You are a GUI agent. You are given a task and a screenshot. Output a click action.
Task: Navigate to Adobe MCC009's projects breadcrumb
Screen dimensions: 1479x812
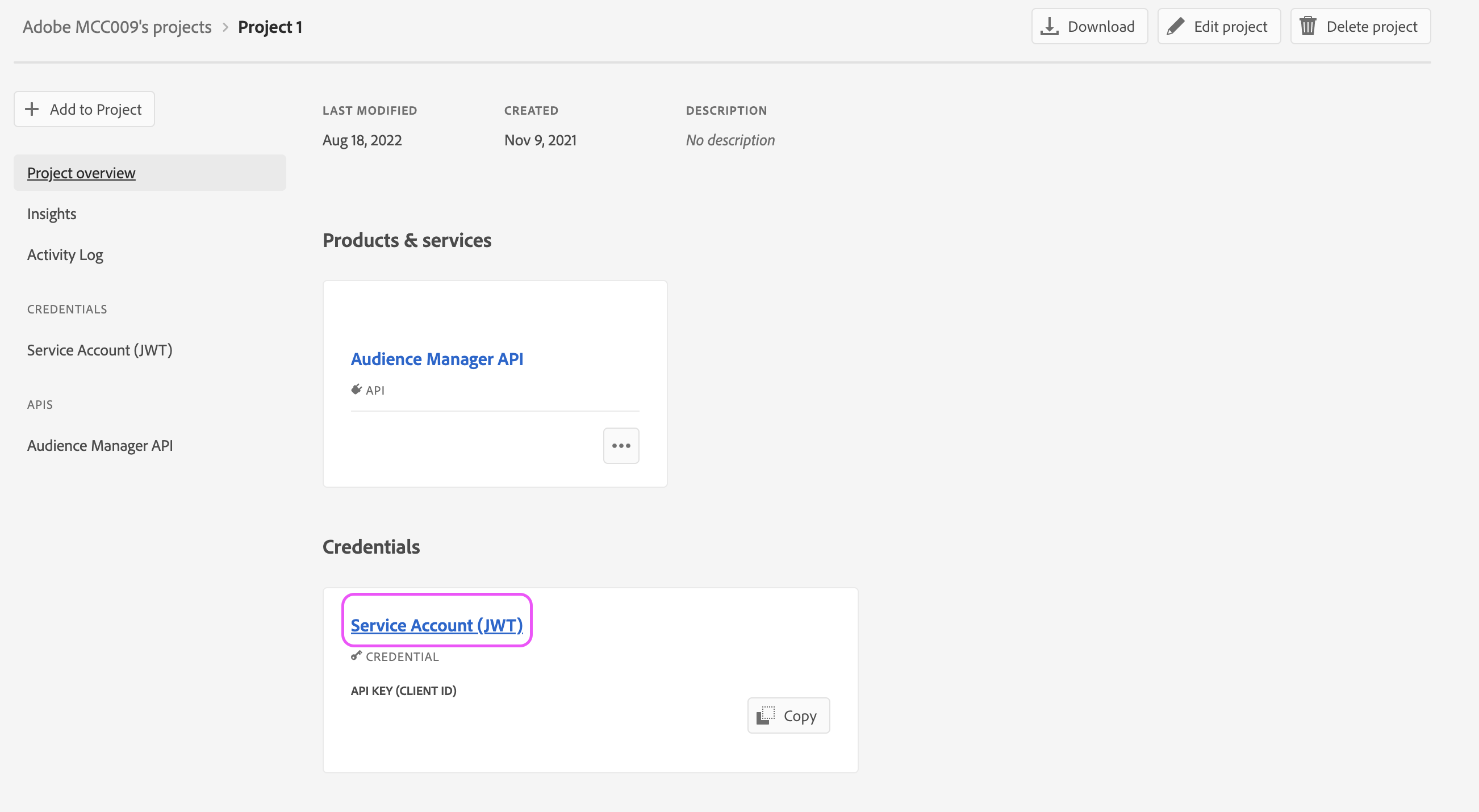117,27
